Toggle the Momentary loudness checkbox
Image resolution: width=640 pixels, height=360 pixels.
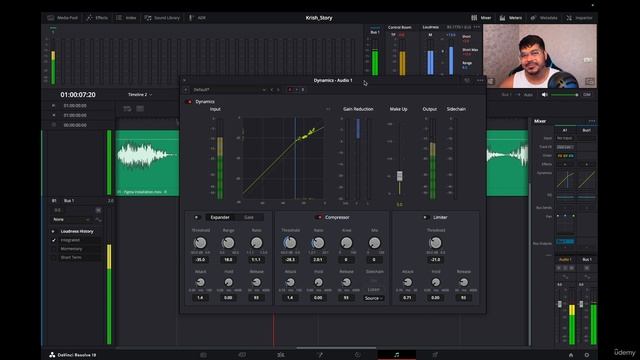click(x=53, y=249)
